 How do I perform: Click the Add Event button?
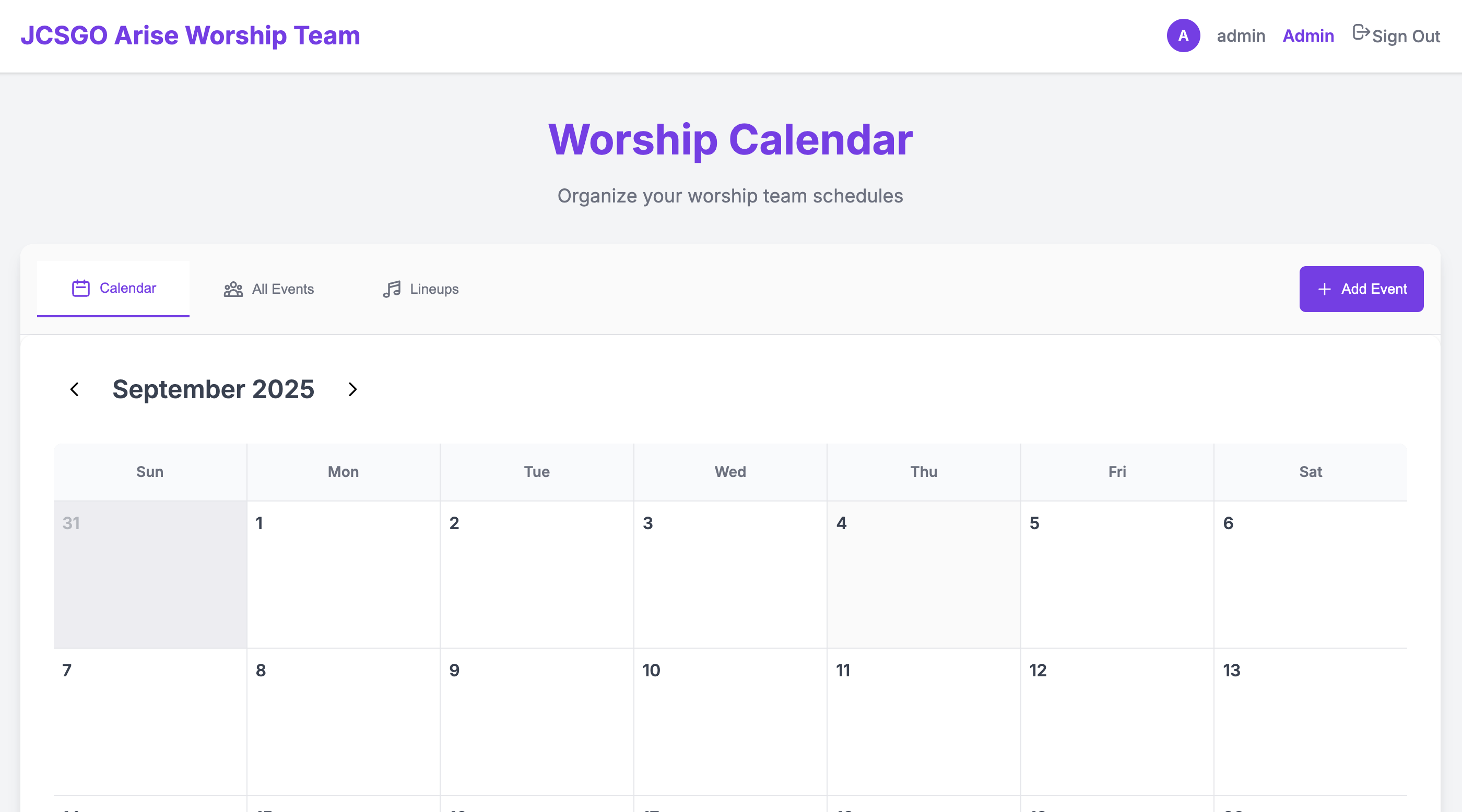(x=1362, y=289)
